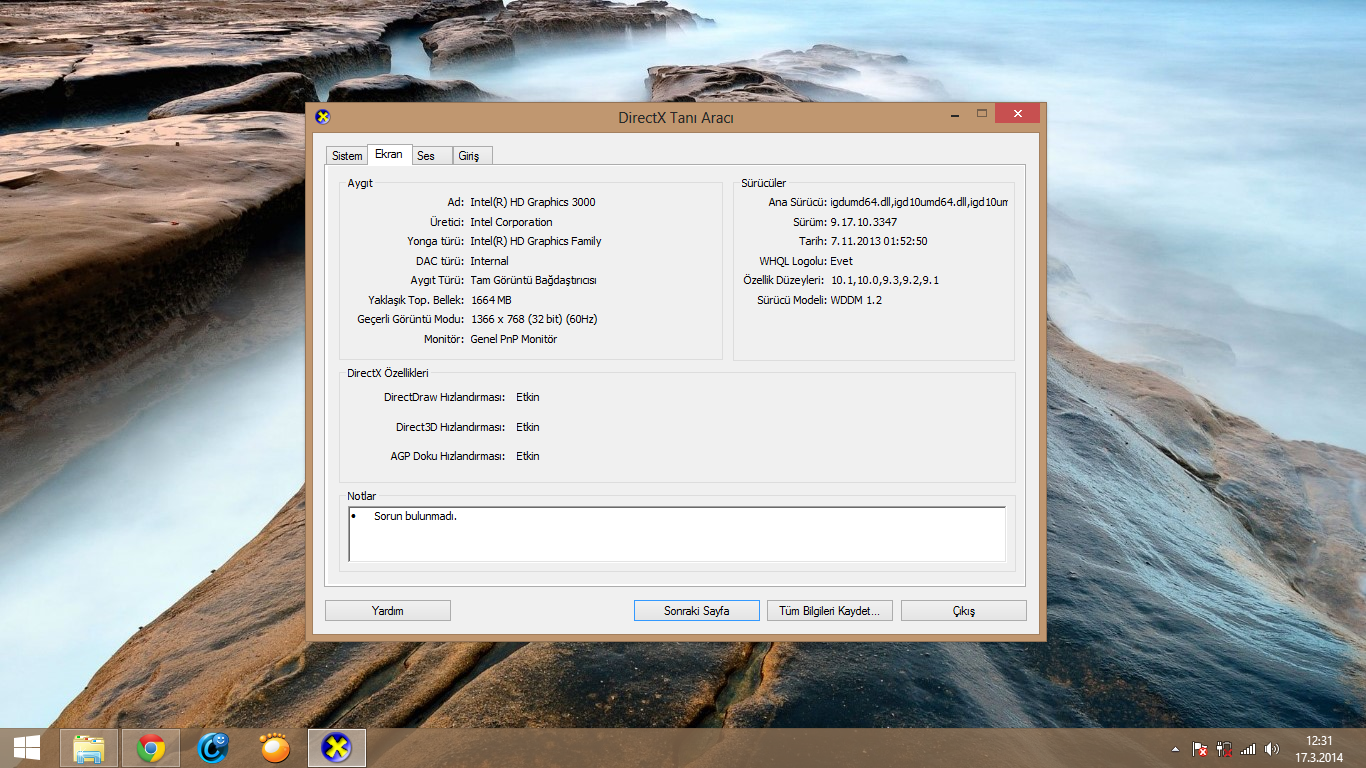Open File Explorer from the taskbar
This screenshot has width=1366, height=768.
[89, 748]
